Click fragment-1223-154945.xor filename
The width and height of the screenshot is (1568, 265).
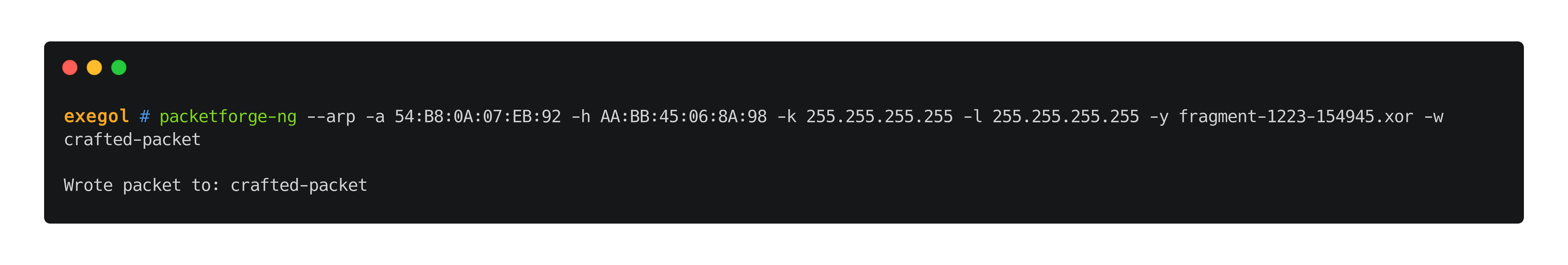point(1296,116)
